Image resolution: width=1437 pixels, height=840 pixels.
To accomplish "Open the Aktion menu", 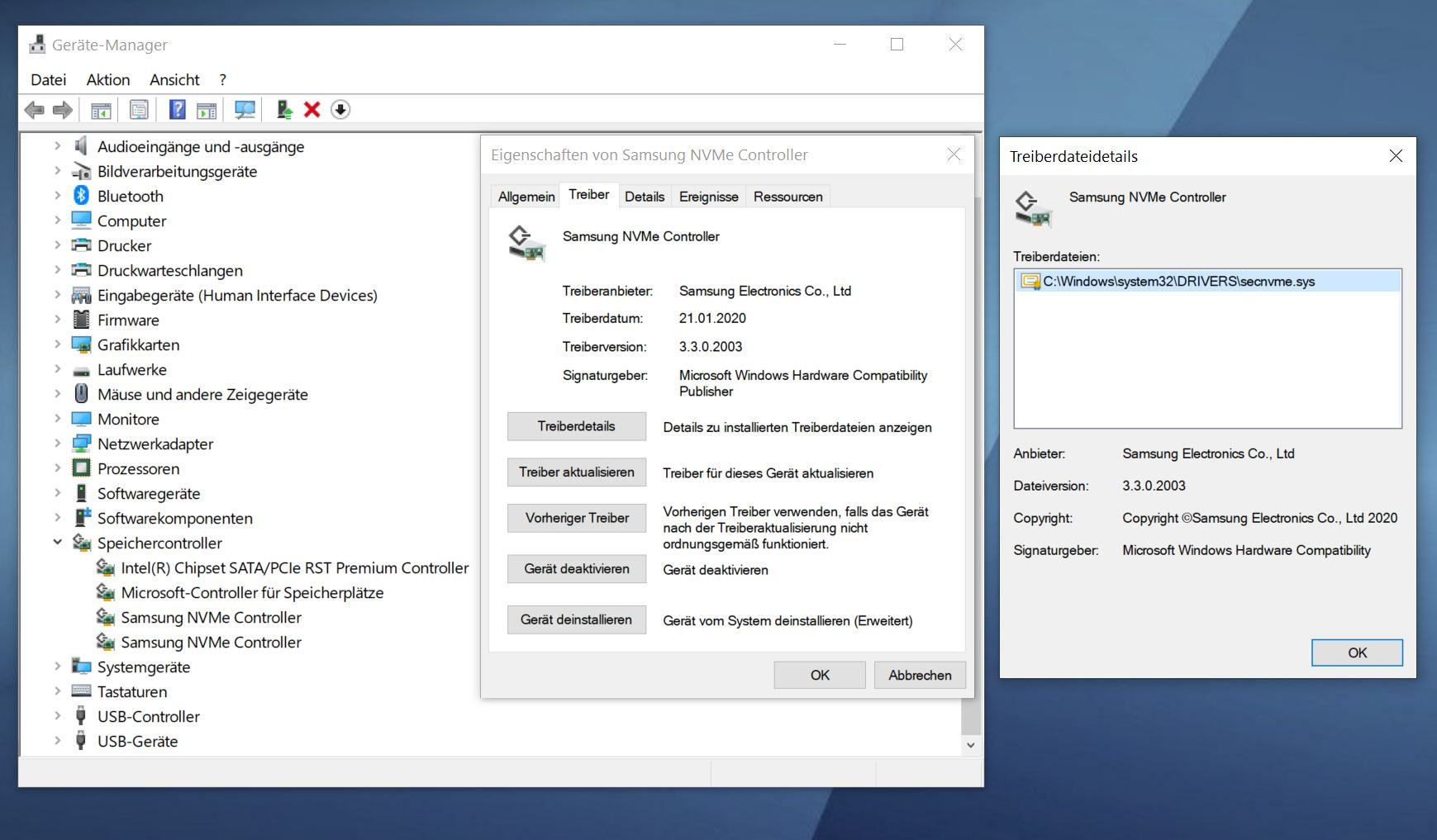I will (x=108, y=80).
